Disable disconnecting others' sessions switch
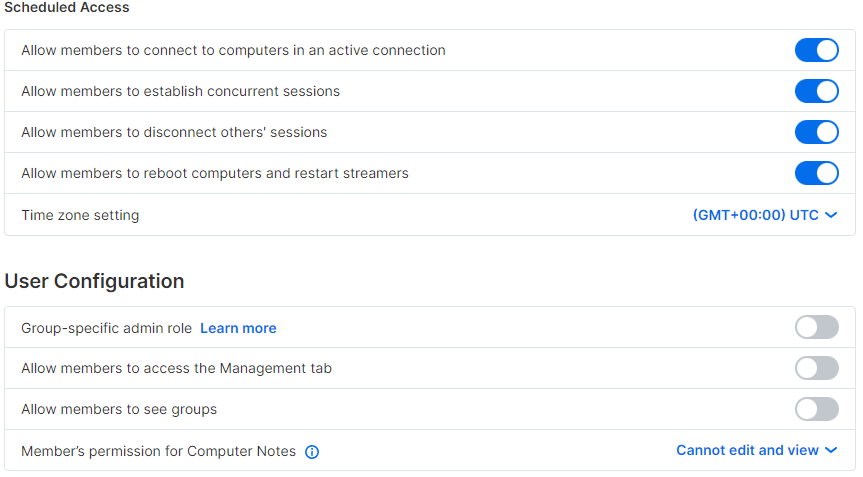 pyautogui.click(x=817, y=132)
